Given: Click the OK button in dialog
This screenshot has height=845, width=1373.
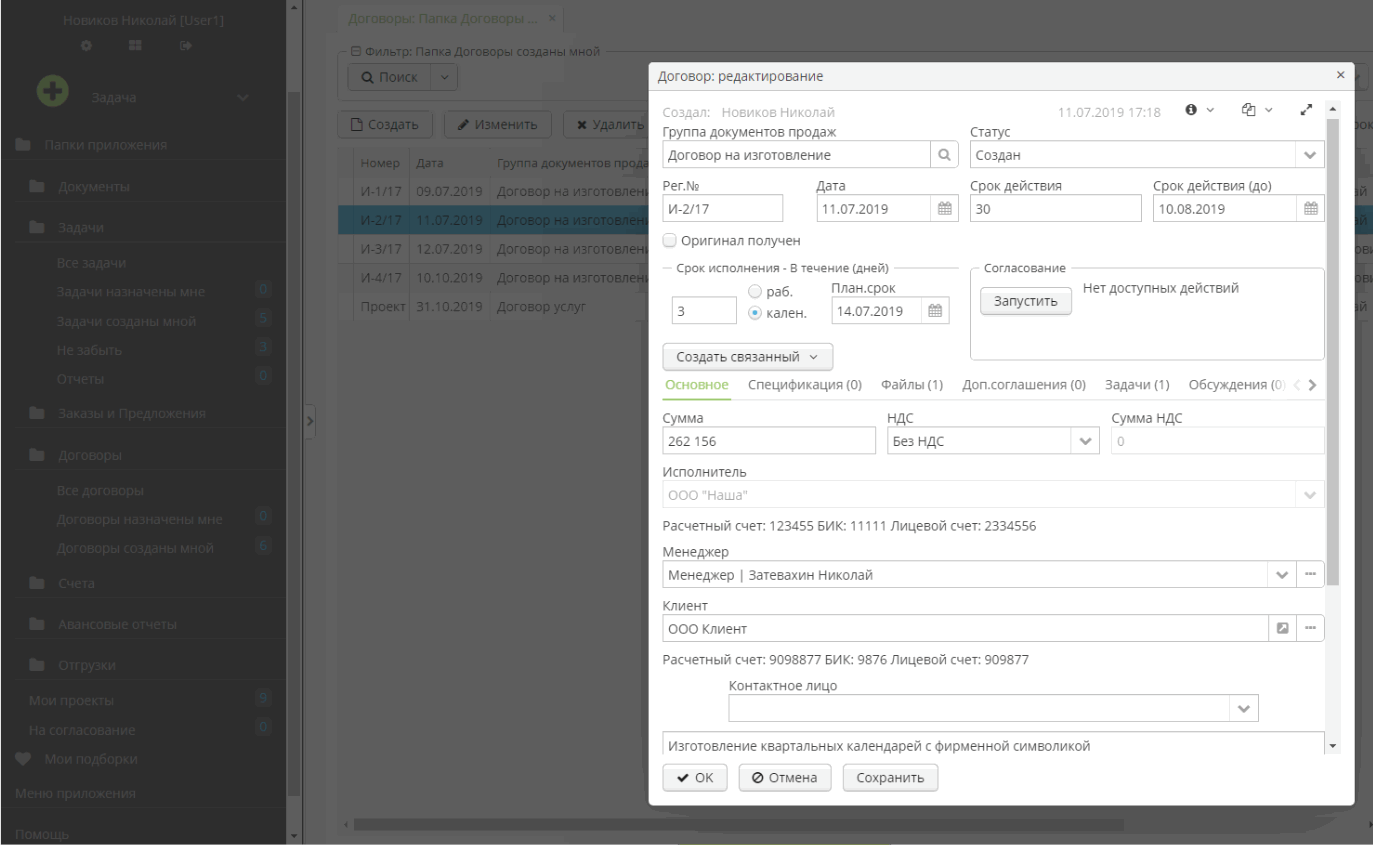Looking at the screenshot, I should pyautogui.click(x=696, y=778).
